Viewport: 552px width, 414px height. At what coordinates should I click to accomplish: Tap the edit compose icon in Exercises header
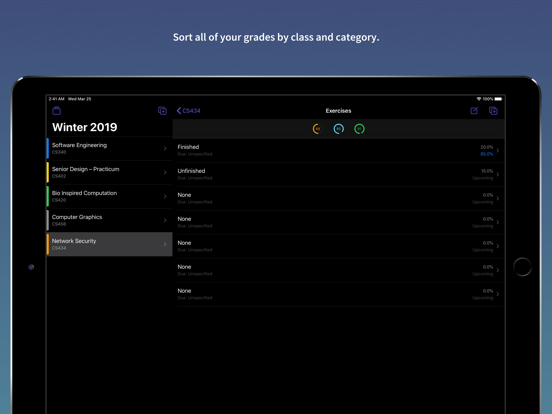(x=474, y=111)
